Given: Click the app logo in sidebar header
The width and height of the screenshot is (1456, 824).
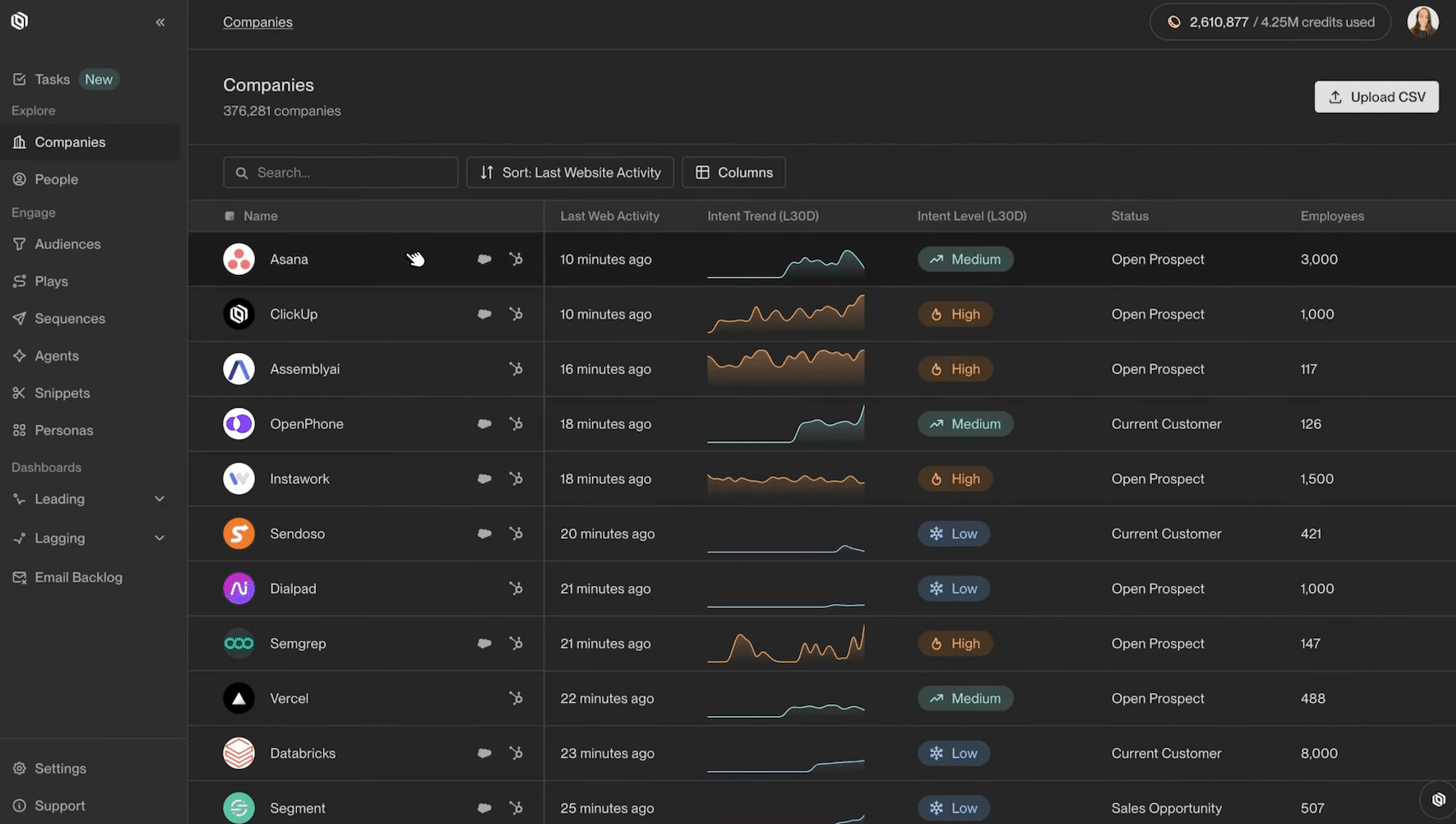Looking at the screenshot, I should pyautogui.click(x=20, y=21).
